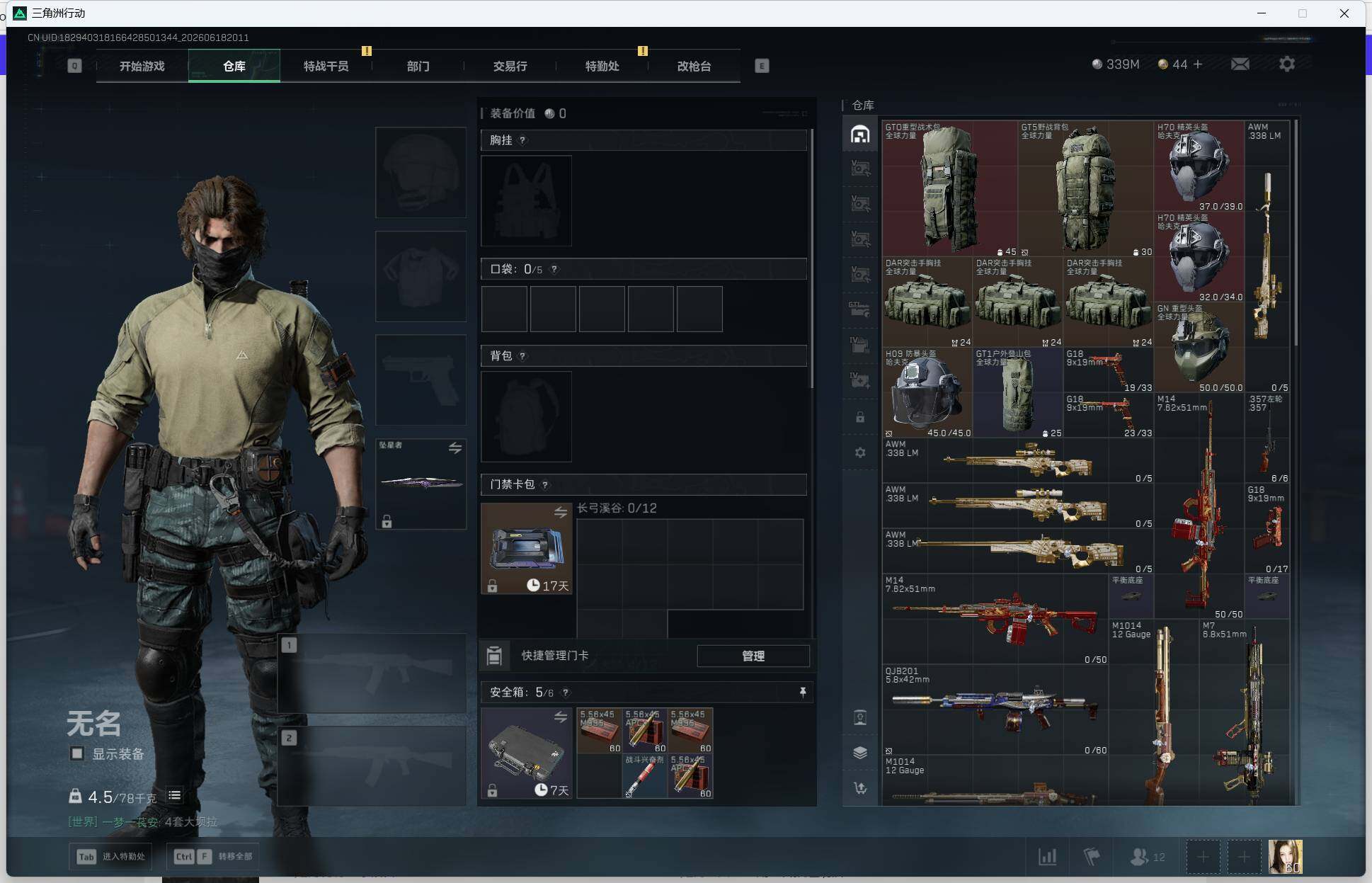Open stash sidebar gear settings
Screen dimensions: 1372x883
[860, 452]
